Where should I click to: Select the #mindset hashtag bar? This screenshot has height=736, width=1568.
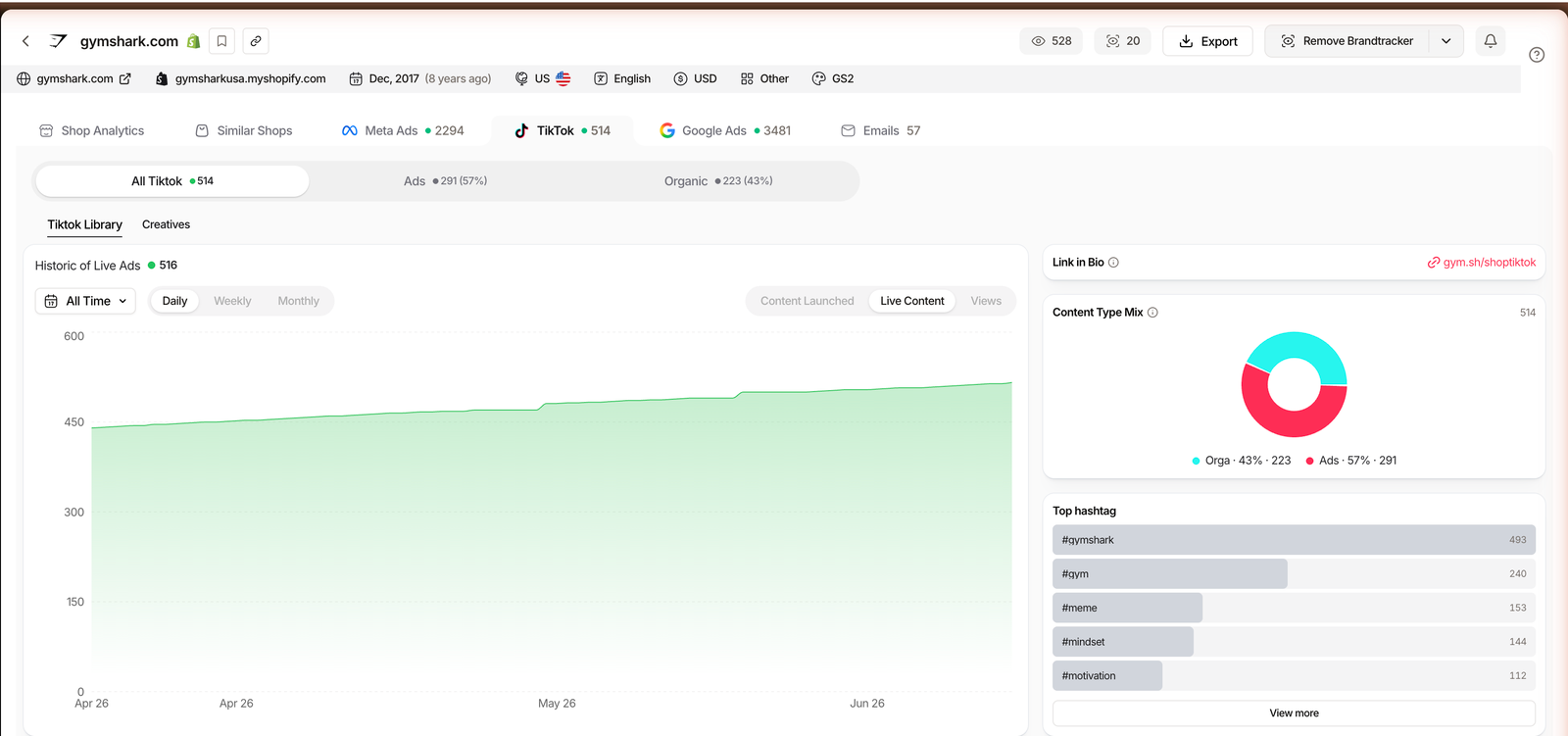[1294, 642]
